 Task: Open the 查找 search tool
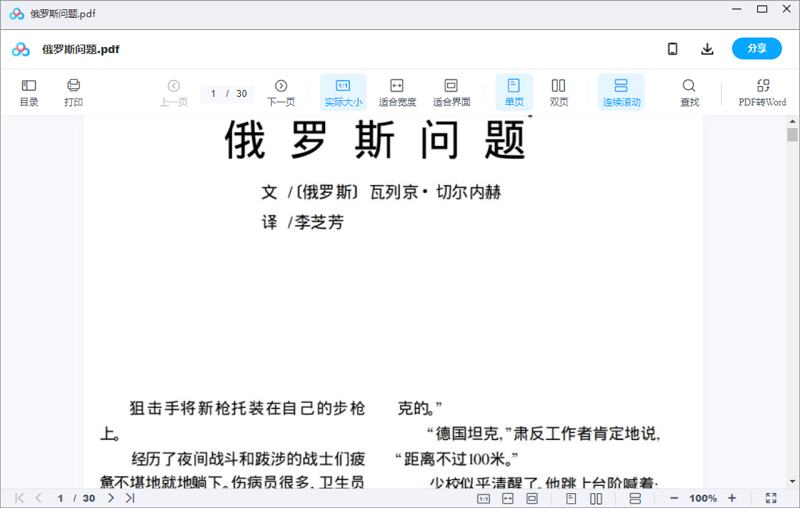pyautogui.click(x=689, y=92)
